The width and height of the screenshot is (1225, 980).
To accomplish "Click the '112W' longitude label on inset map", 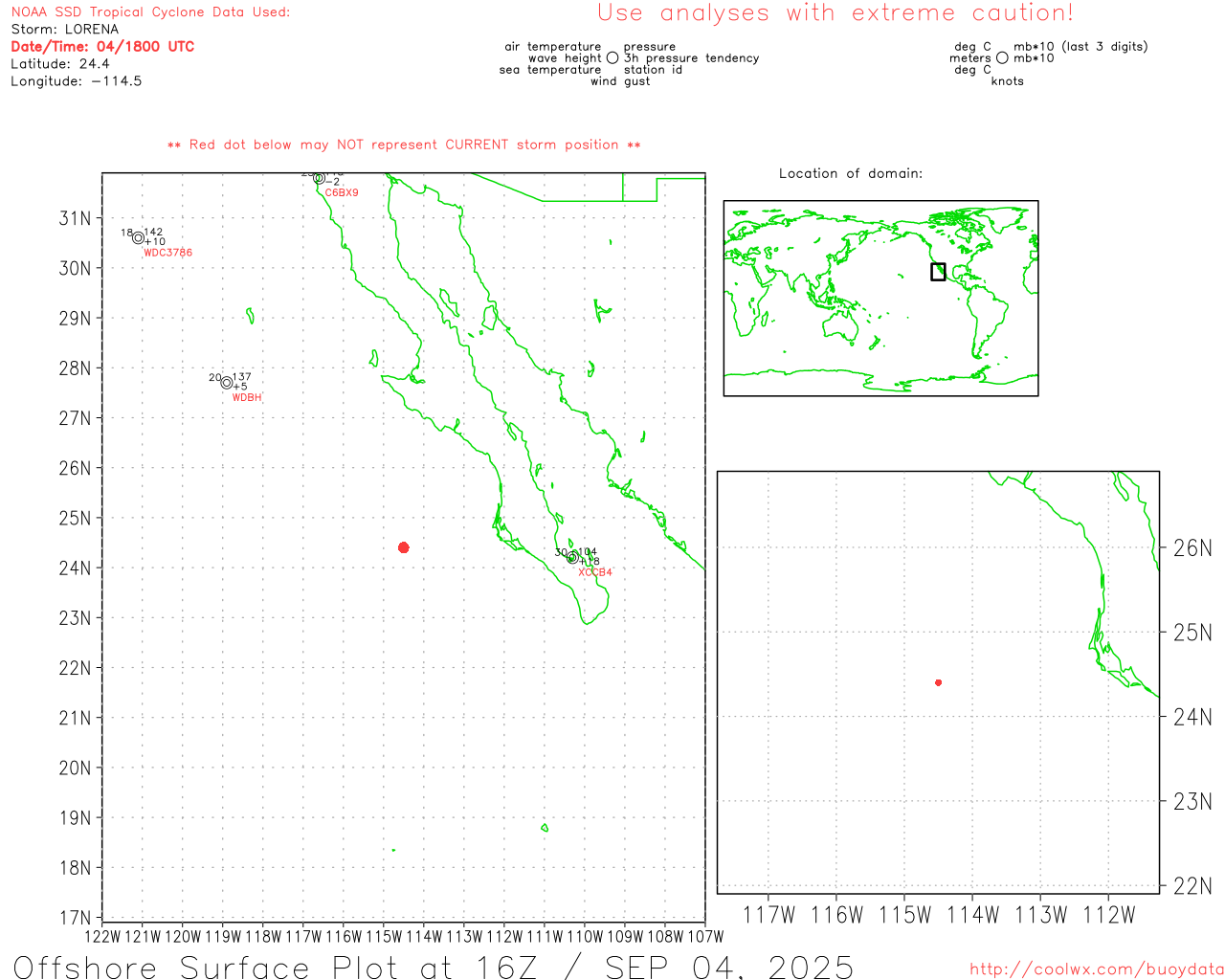I will point(1108,916).
